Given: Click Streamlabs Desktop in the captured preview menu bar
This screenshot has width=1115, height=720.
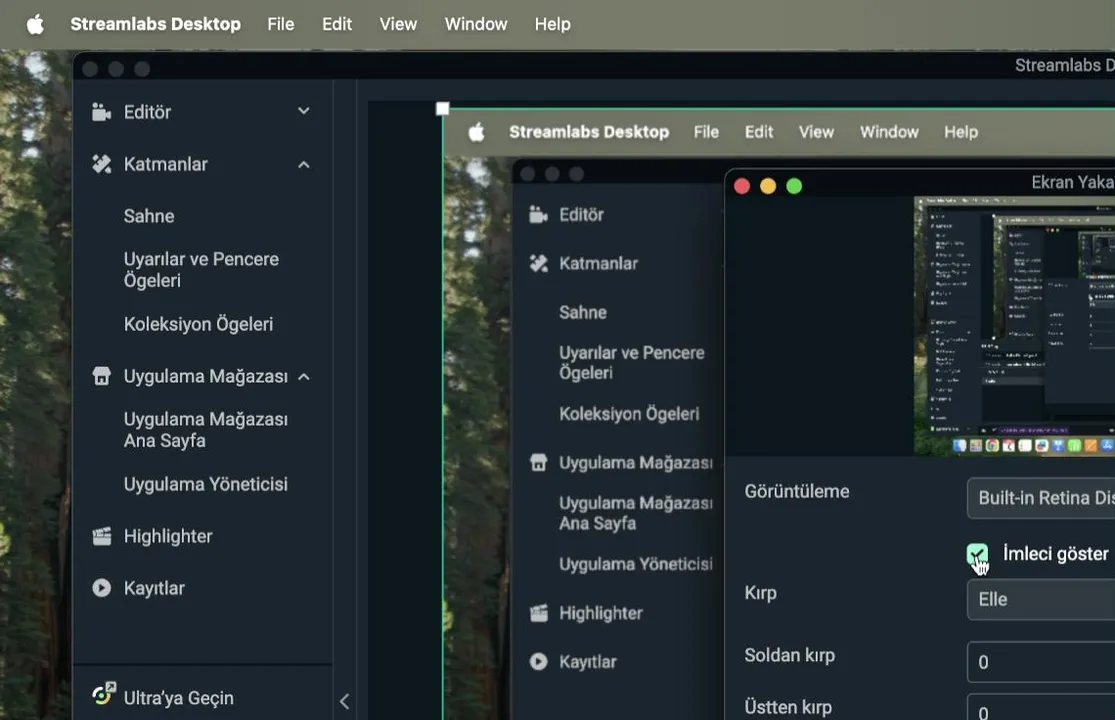Looking at the screenshot, I should point(589,132).
